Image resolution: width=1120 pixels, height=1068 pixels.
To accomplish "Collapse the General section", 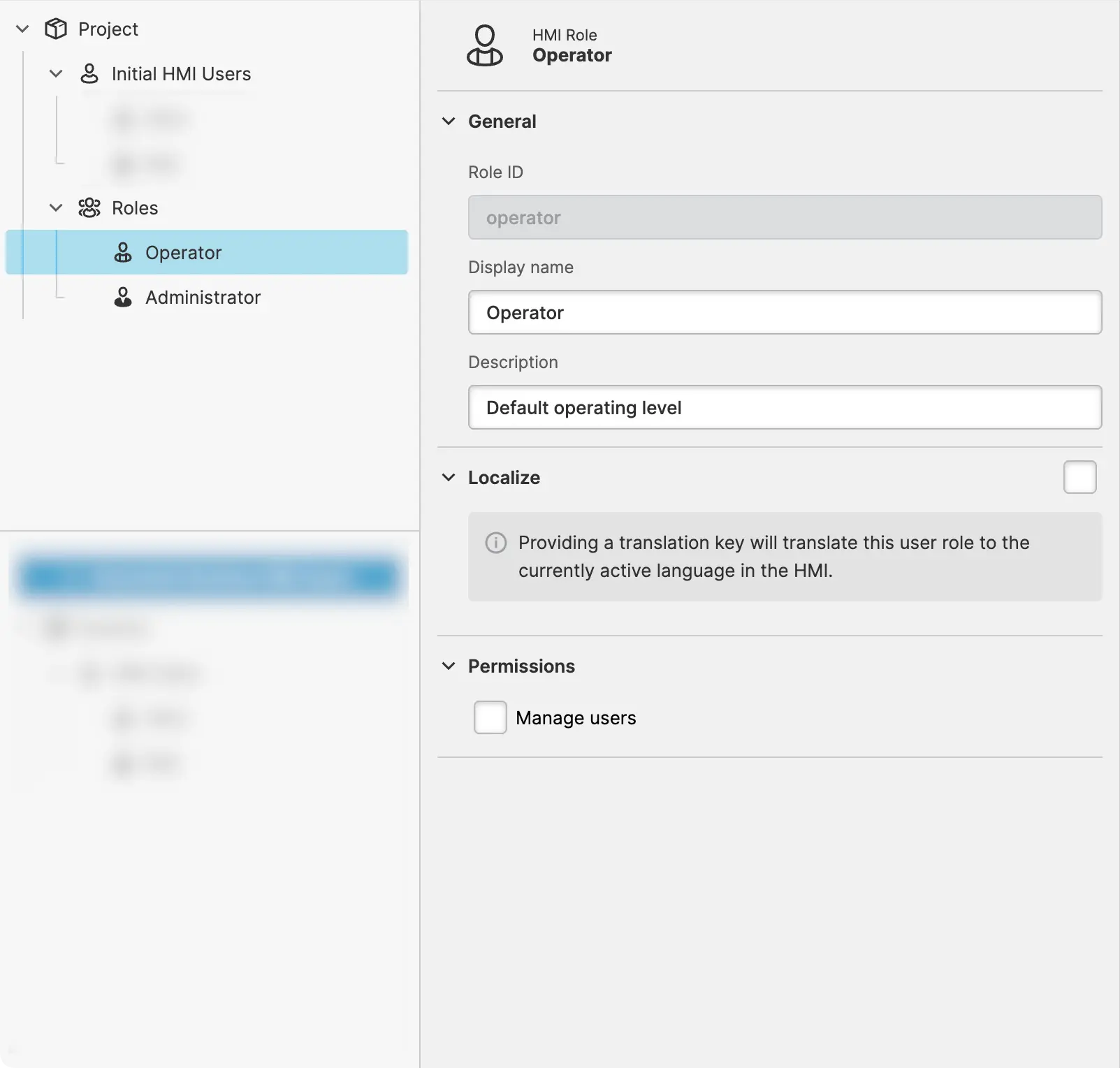I will (x=449, y=121).
